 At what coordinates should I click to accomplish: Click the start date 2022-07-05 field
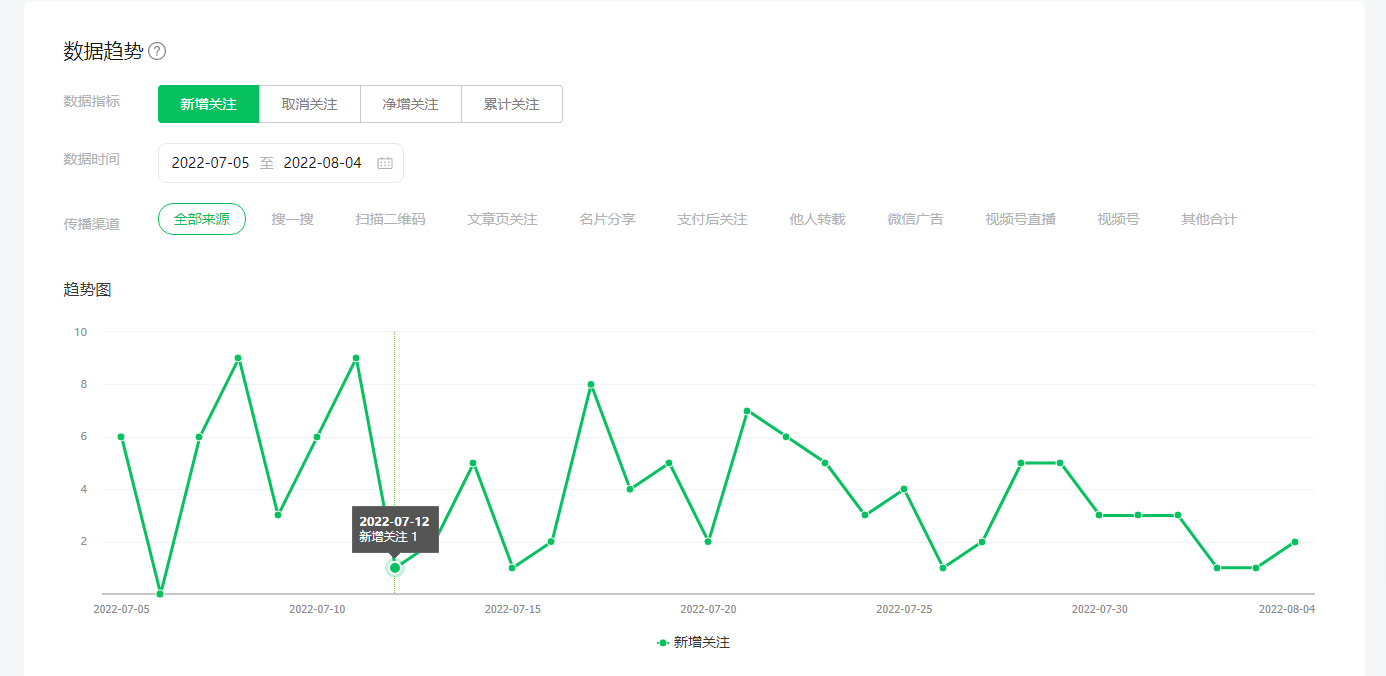[x=210, y=163]
